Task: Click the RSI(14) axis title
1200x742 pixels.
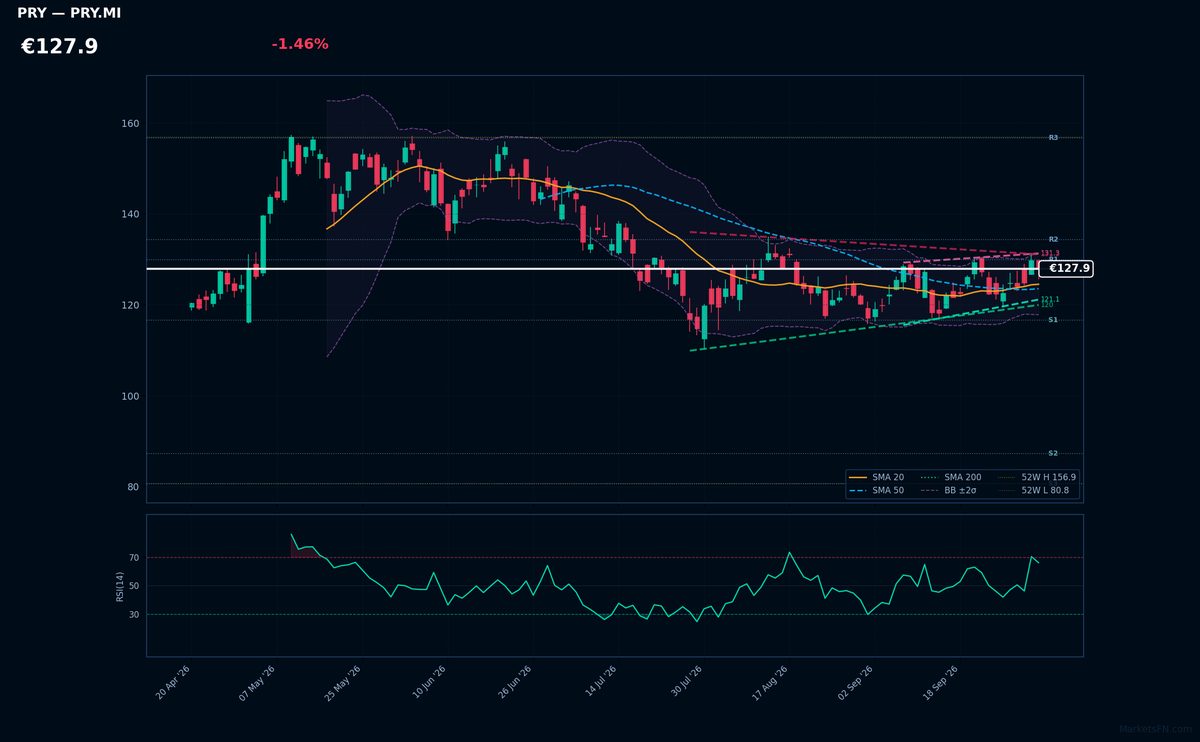Action: point(120,586)
